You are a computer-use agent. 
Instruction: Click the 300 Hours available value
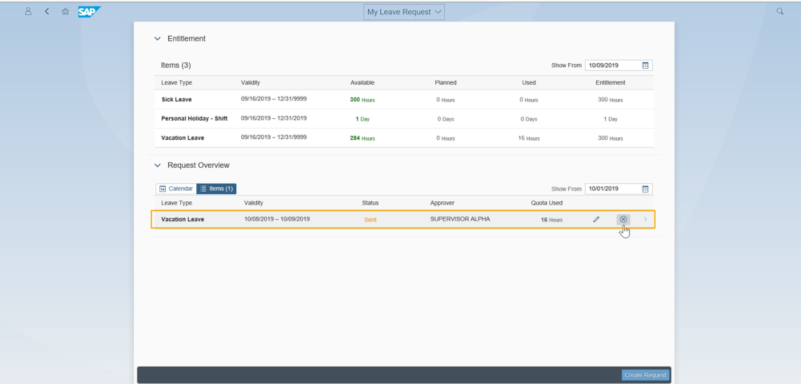click(362, 100)
